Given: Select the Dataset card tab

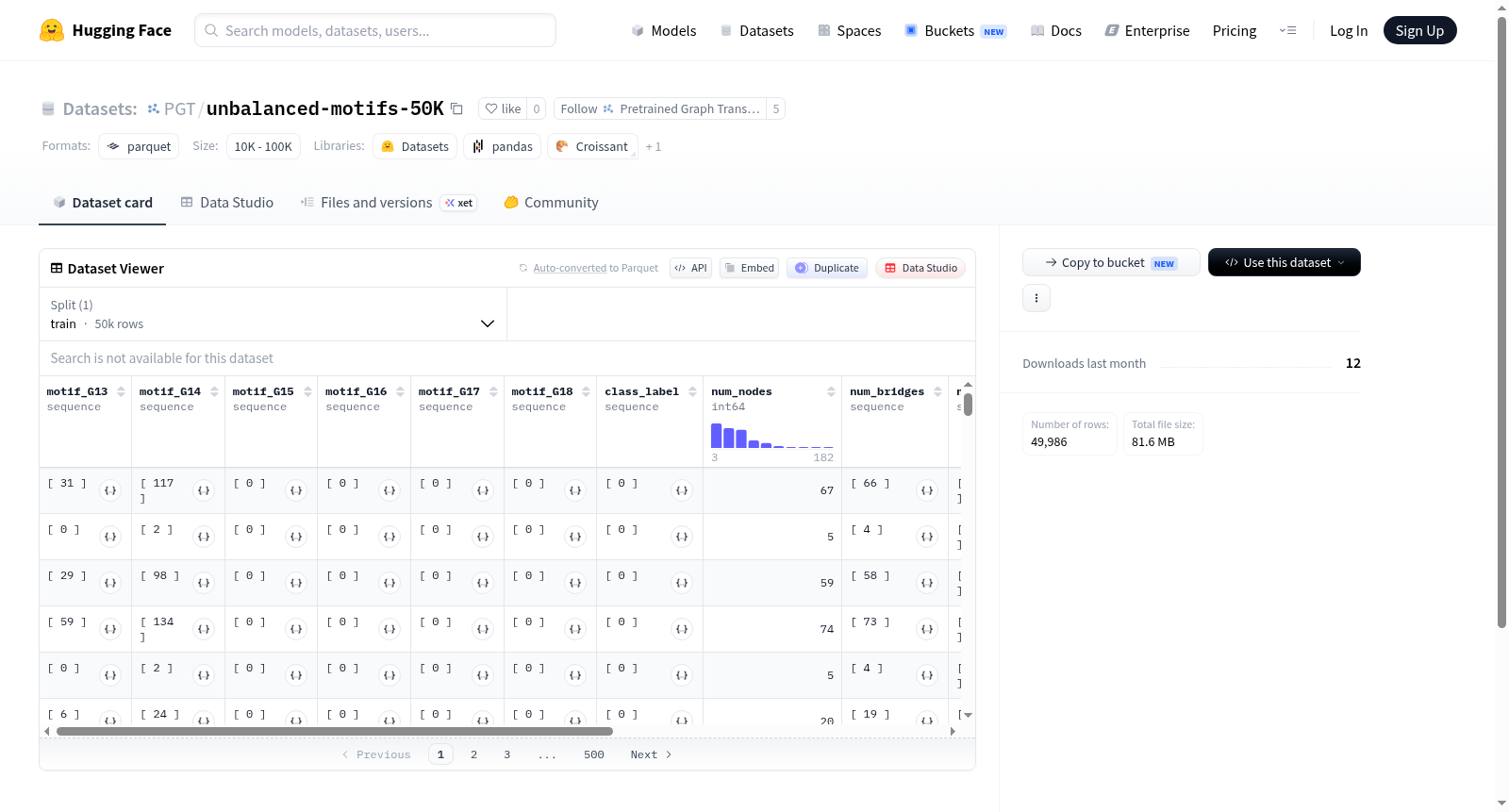Looking at the screenshot, I should coord(103,203).
